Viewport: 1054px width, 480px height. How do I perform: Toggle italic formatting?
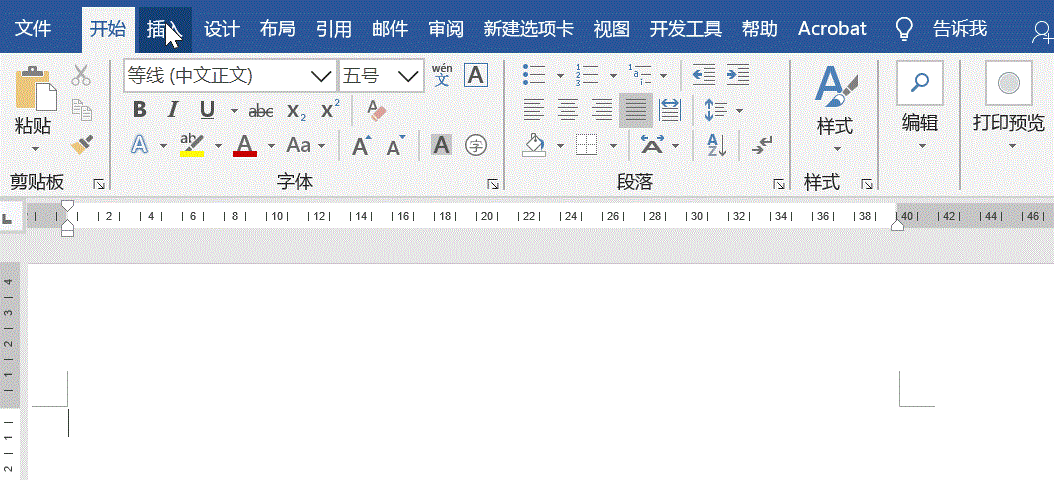click(x=173, y=110)
